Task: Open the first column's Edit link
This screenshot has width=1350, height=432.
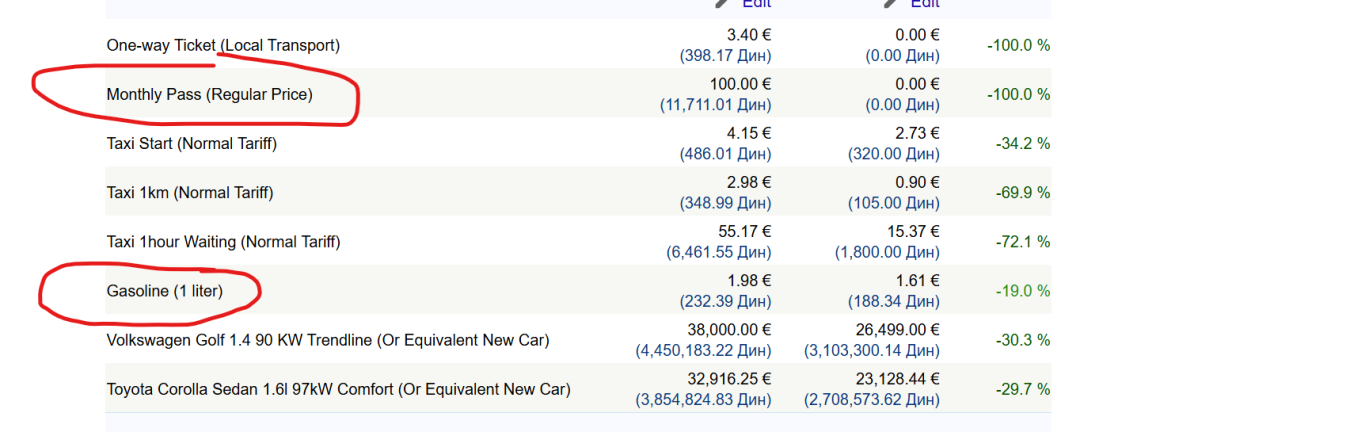Action: (756, 3)
